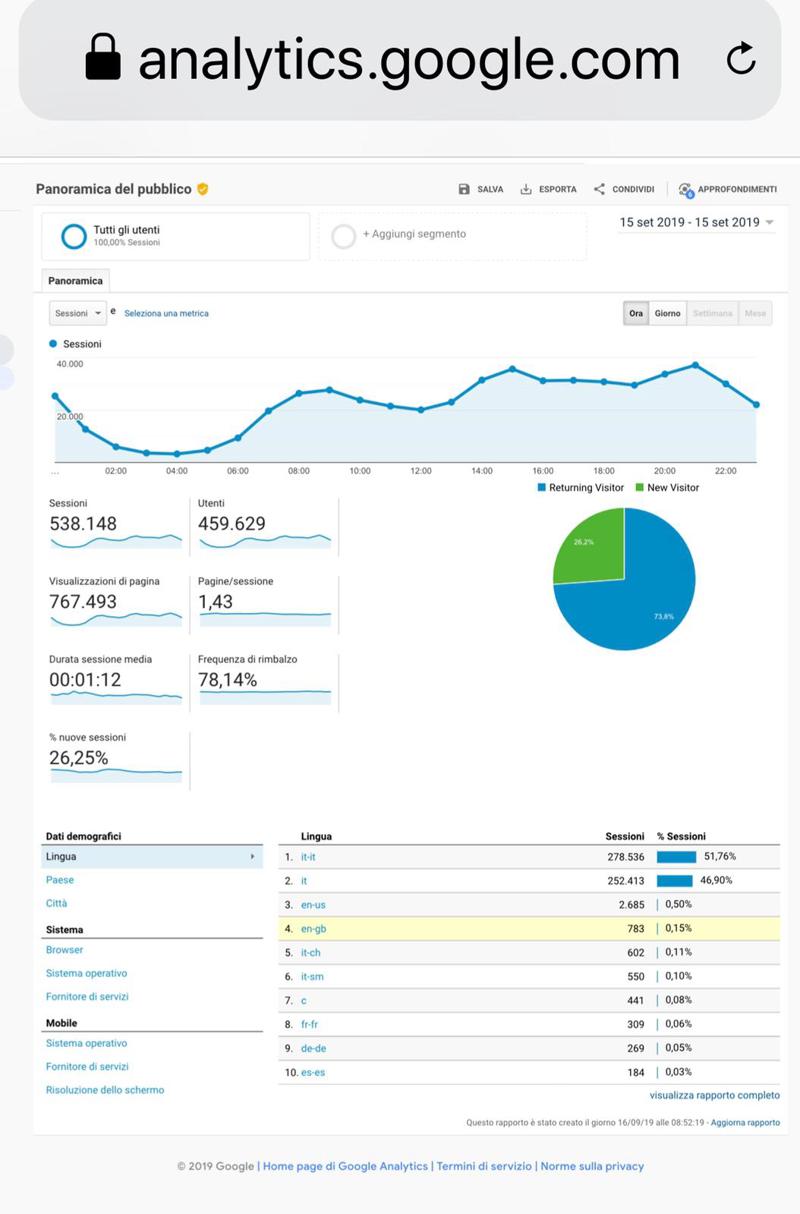Click the Utenti sparkline with value 459.629
This screenshot has width=800, height=1214.
point(265,541)
